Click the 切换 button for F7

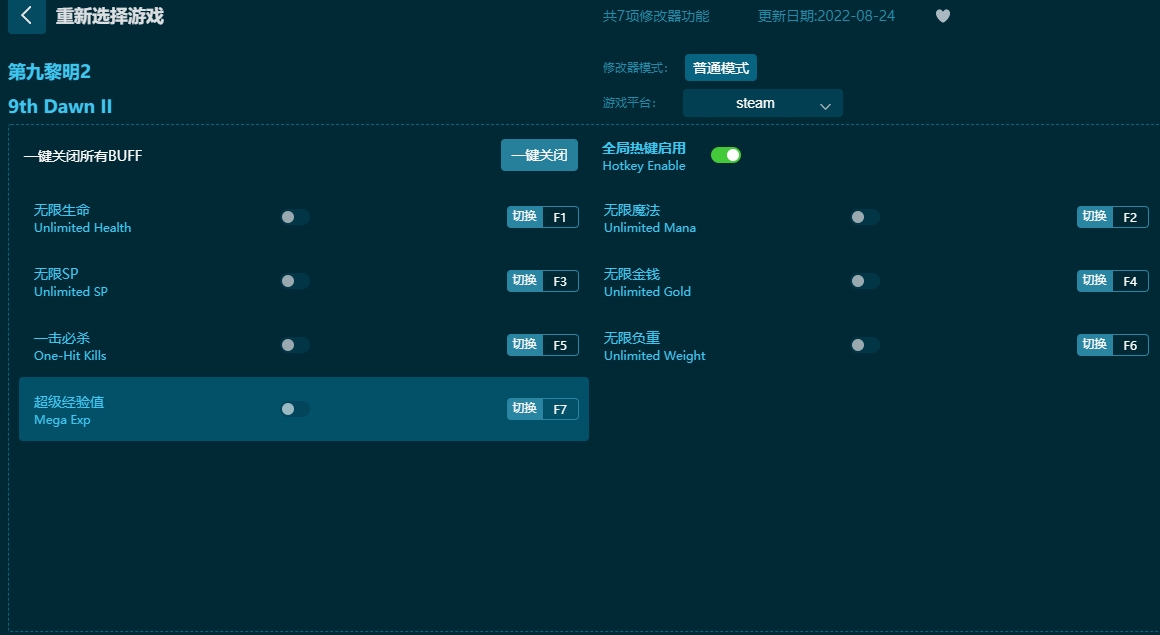[525, 409]
